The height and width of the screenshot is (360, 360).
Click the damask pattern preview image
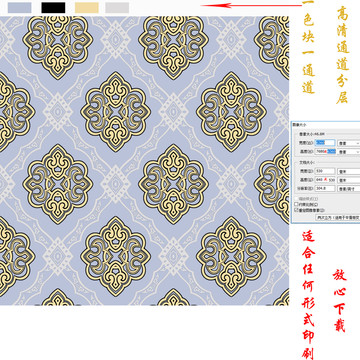click(x=144, y=161)
